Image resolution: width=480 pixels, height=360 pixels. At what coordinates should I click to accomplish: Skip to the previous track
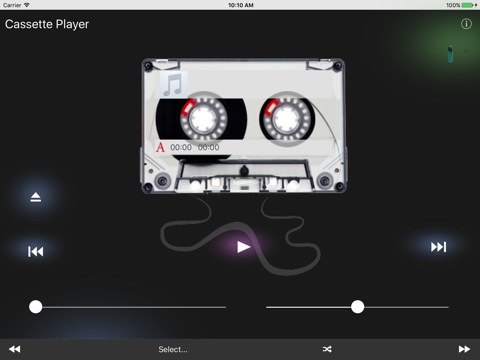click(x=36, y=251)
